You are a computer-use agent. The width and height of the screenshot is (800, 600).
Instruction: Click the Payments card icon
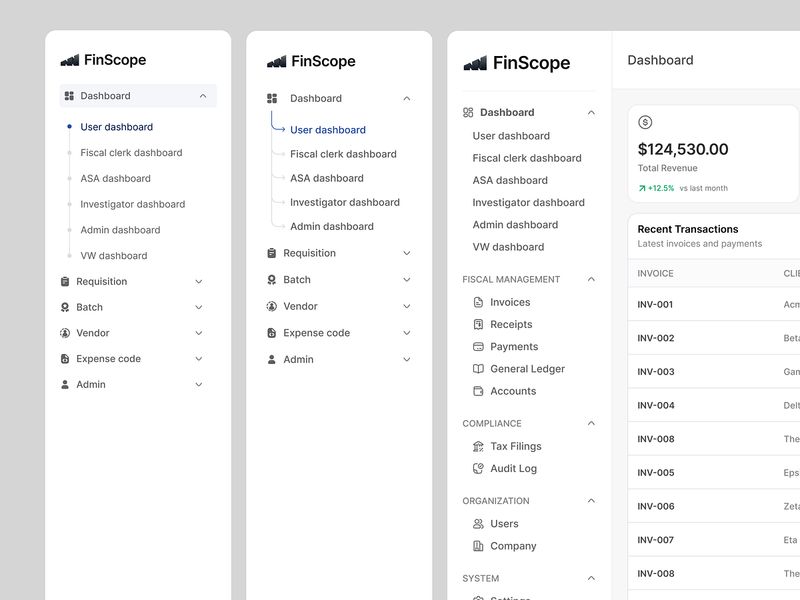pos(478,347)
